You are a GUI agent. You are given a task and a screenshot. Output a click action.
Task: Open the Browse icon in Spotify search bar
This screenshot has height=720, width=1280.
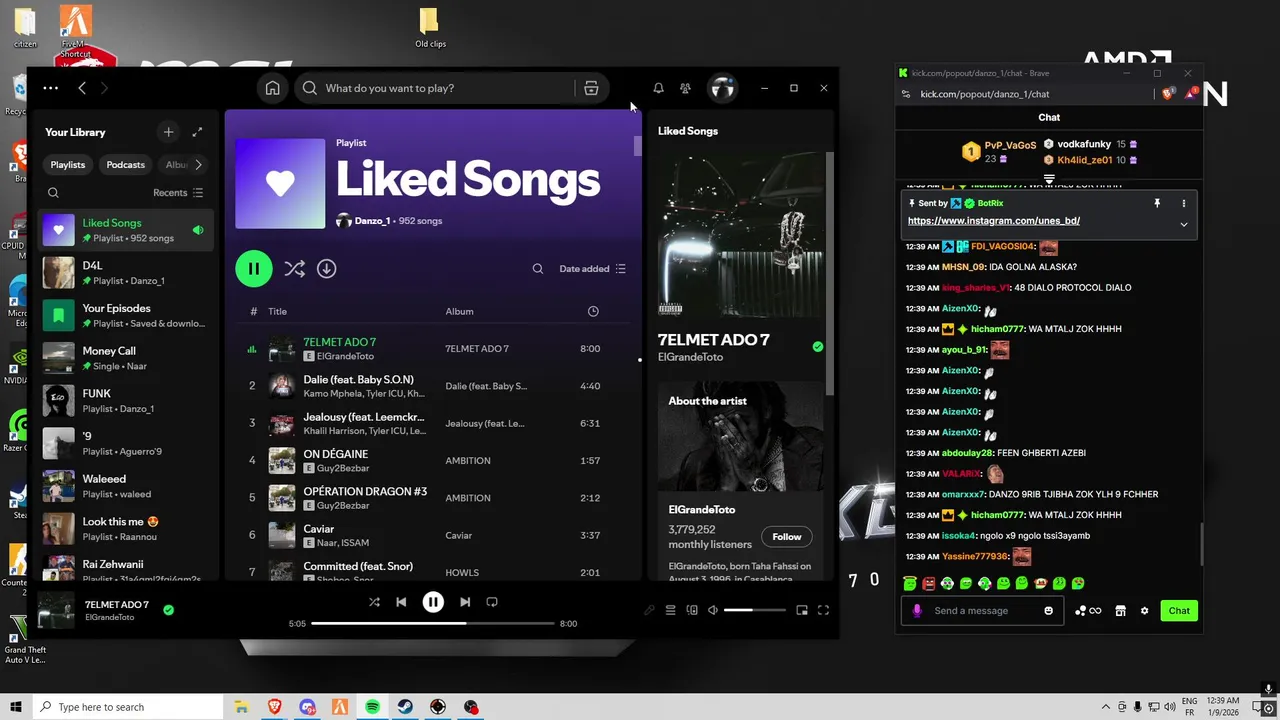pos(591,88)
